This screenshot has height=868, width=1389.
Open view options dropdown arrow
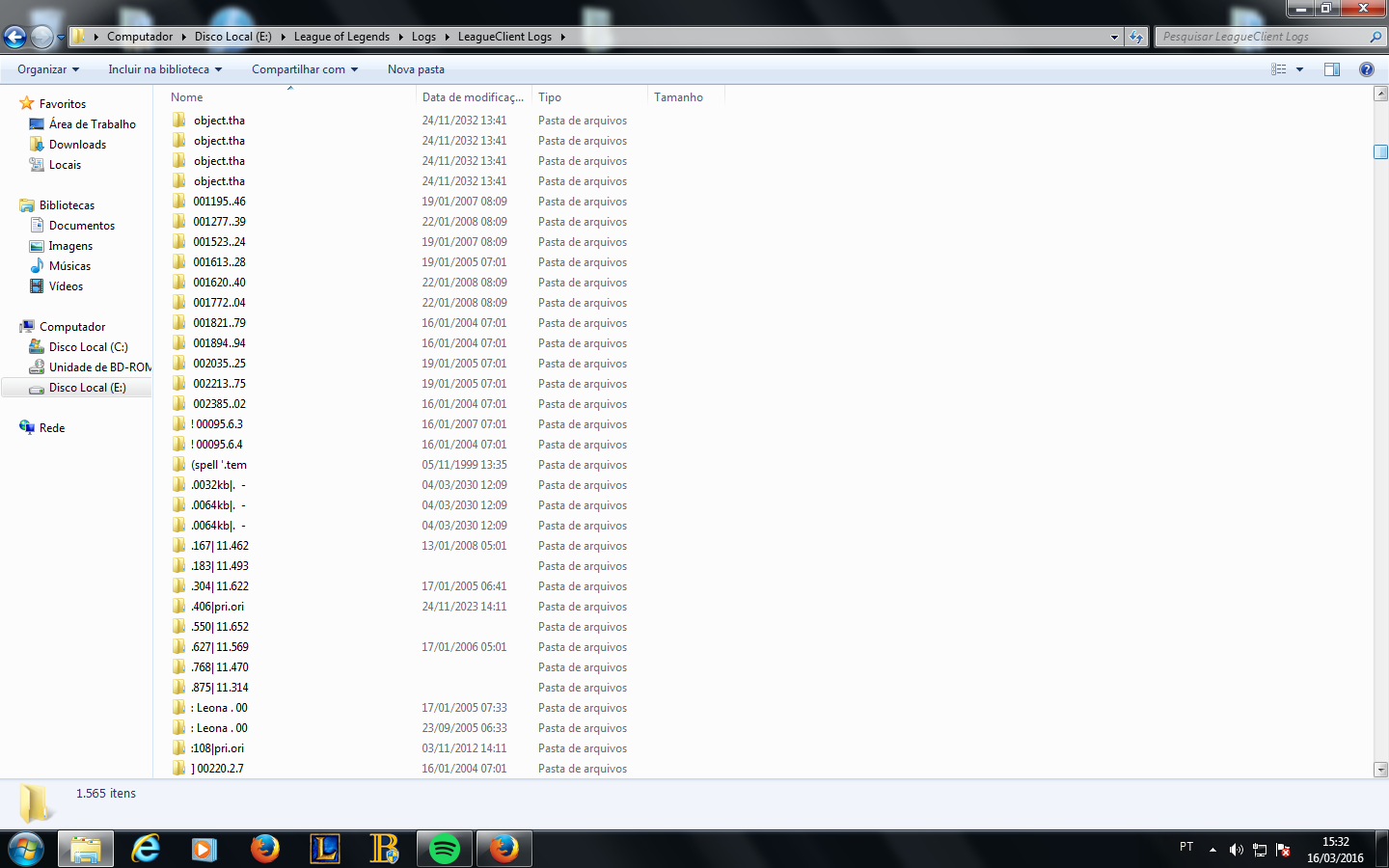click(x=1299, y=69)
